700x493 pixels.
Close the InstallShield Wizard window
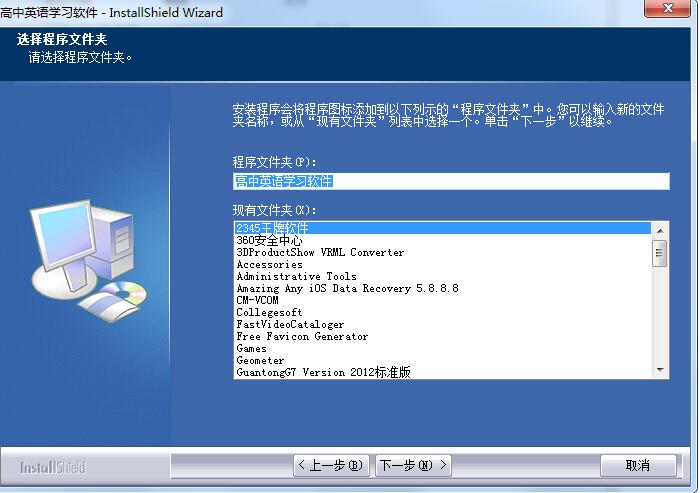click(x=668, y=8)
